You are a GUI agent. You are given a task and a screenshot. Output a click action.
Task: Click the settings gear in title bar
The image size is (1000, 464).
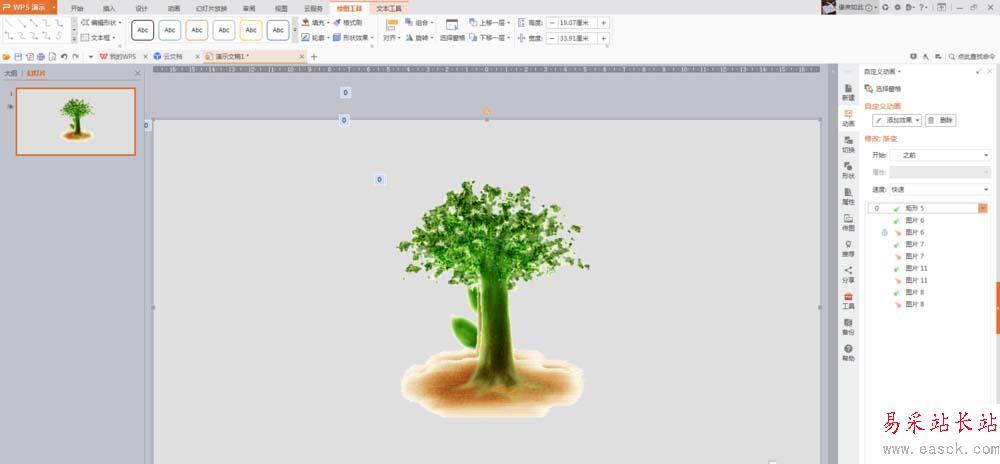tap(897, 7)
